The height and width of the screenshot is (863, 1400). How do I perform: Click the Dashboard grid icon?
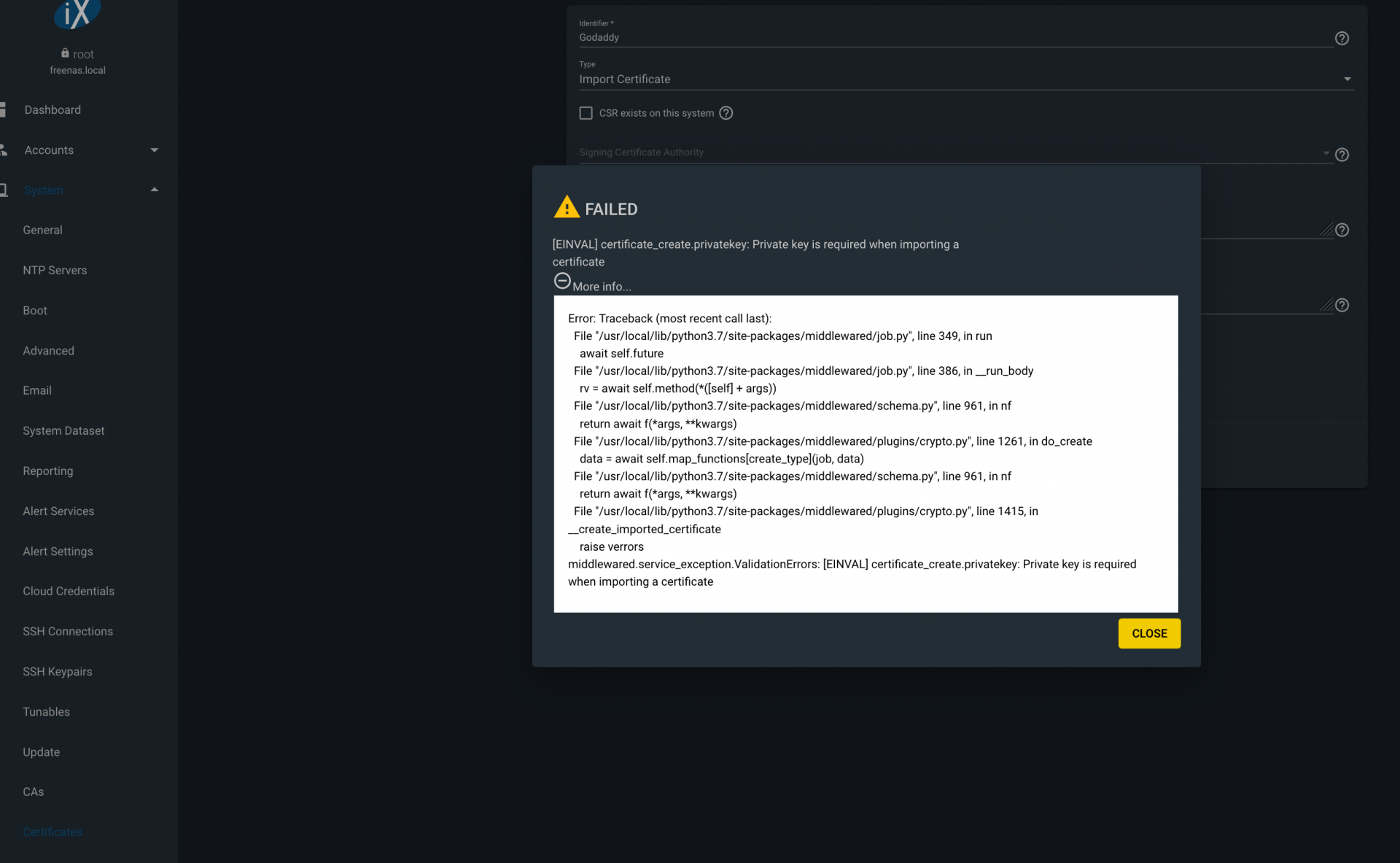[x=3, y=109]
